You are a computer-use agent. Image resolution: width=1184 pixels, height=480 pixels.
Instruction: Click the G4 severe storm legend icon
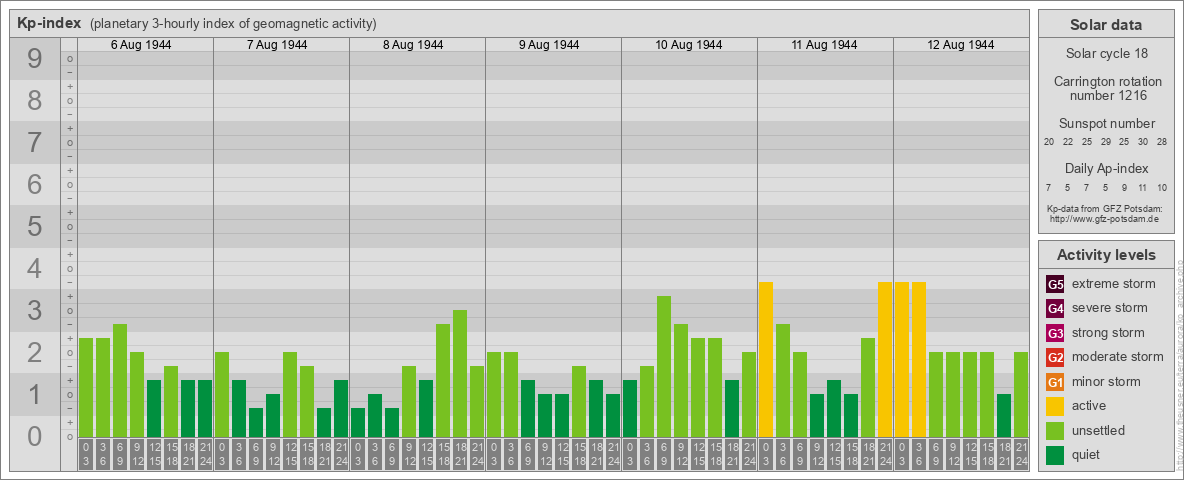pyautogui.click(x=1055, y=309)
